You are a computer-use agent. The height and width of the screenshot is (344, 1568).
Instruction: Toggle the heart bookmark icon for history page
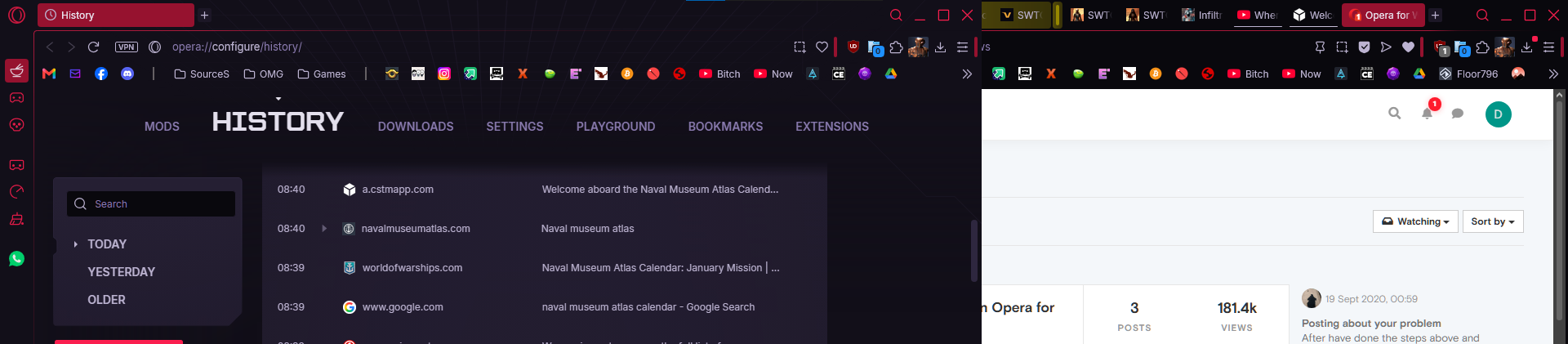pos(822,47)
